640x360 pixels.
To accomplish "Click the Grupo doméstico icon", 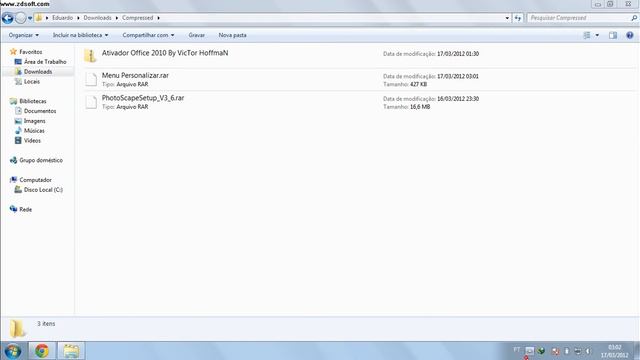I will pos(13,160).
